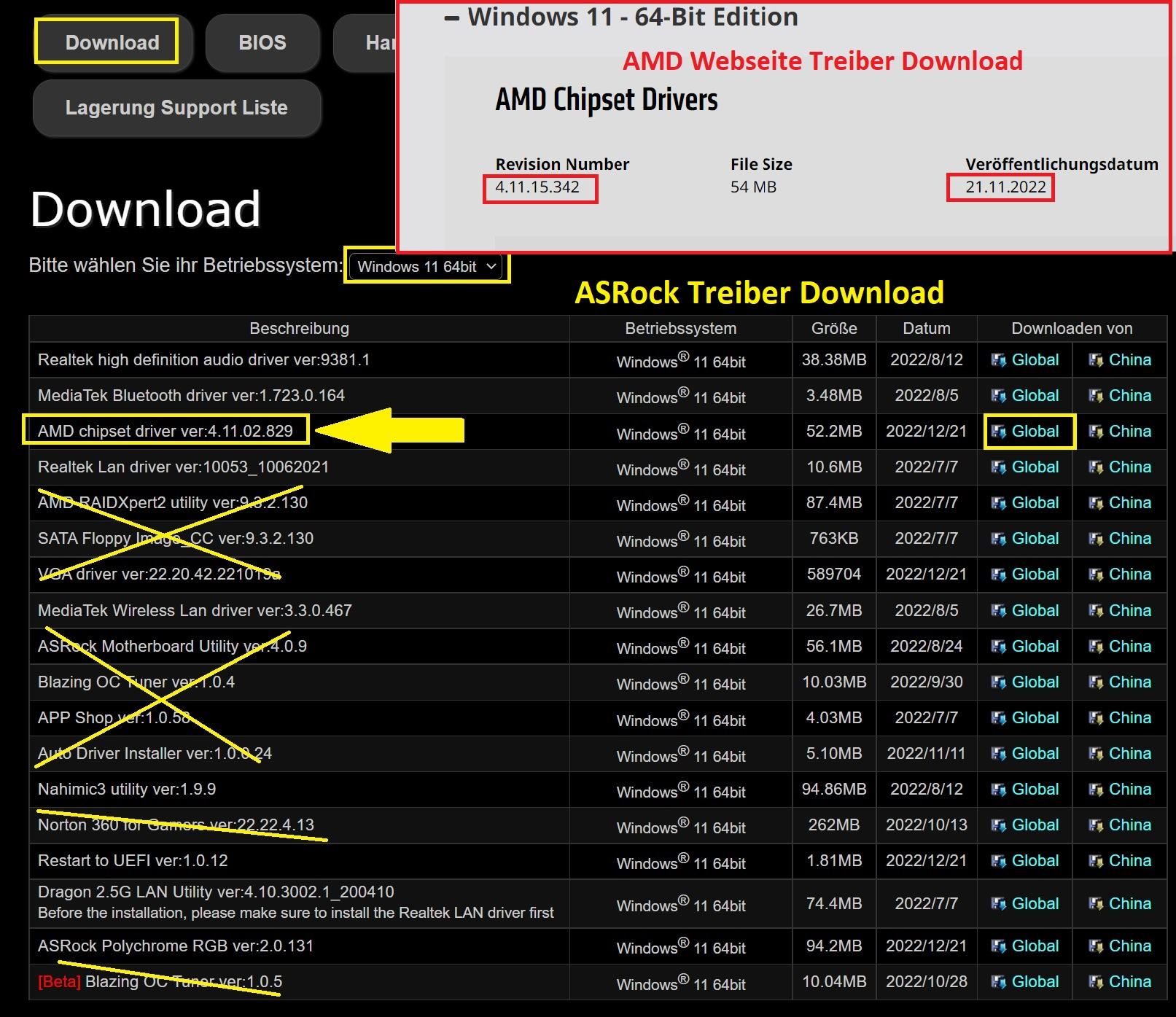The height and width of the screenshot is (1017, 1176).
Task: Click Global download icon for MediaTek Wireless Lan driver
Action: coord(998,611)
